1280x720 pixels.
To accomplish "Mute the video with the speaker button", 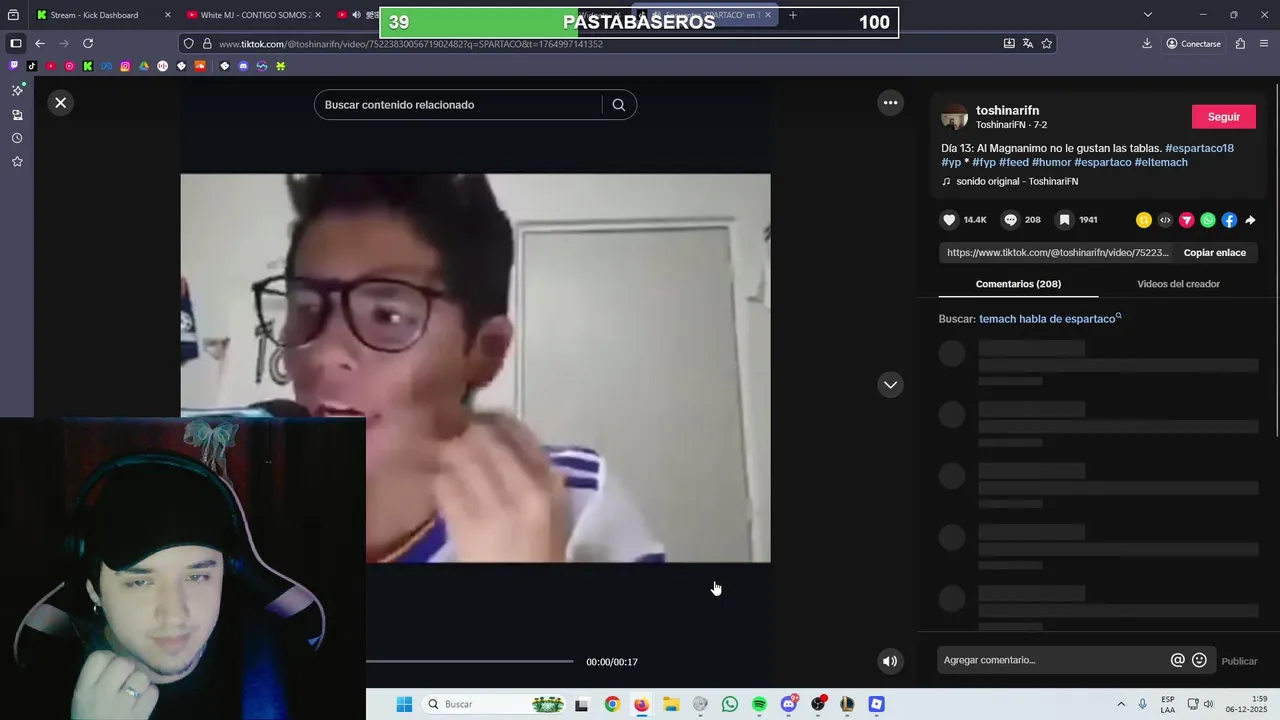I will point(890,661).
